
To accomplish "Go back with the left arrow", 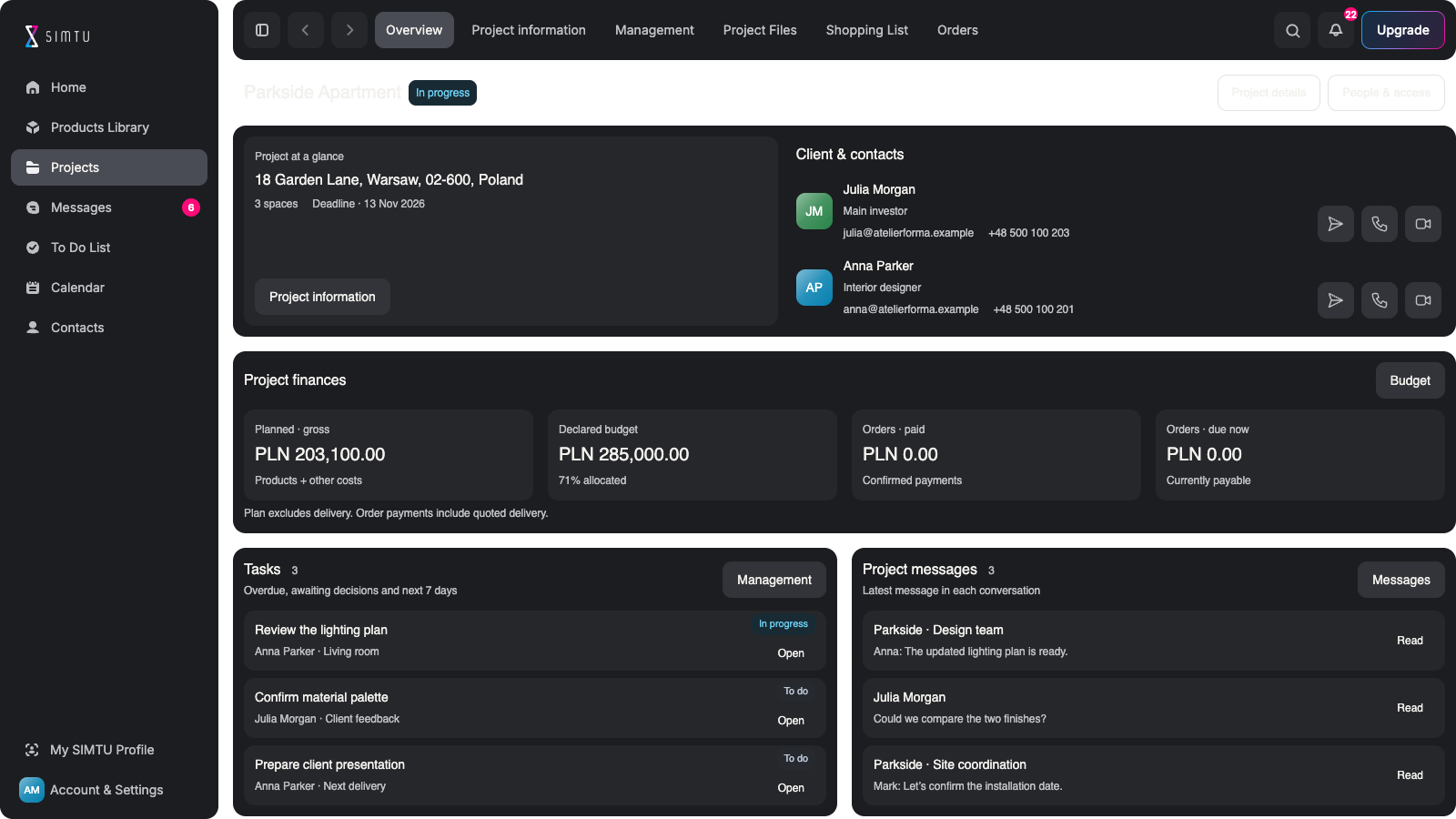I will pyautogui.click(x=306, y=30).
